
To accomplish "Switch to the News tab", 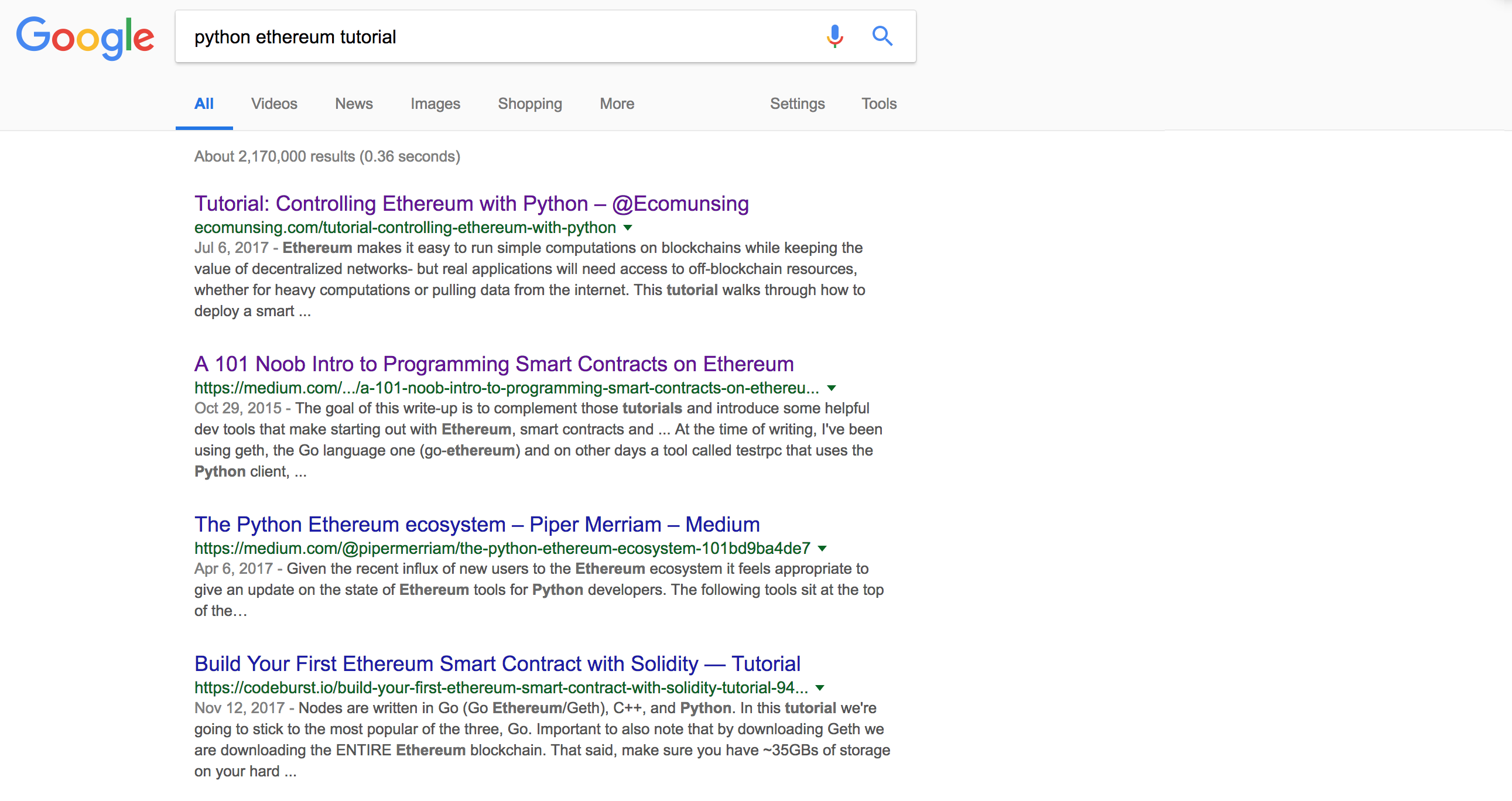I will (x=353, y=103).
